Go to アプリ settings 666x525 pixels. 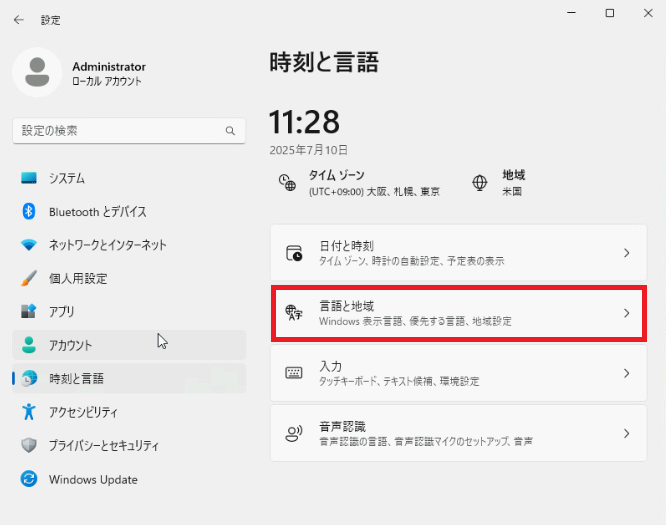(x=129, y=311)
